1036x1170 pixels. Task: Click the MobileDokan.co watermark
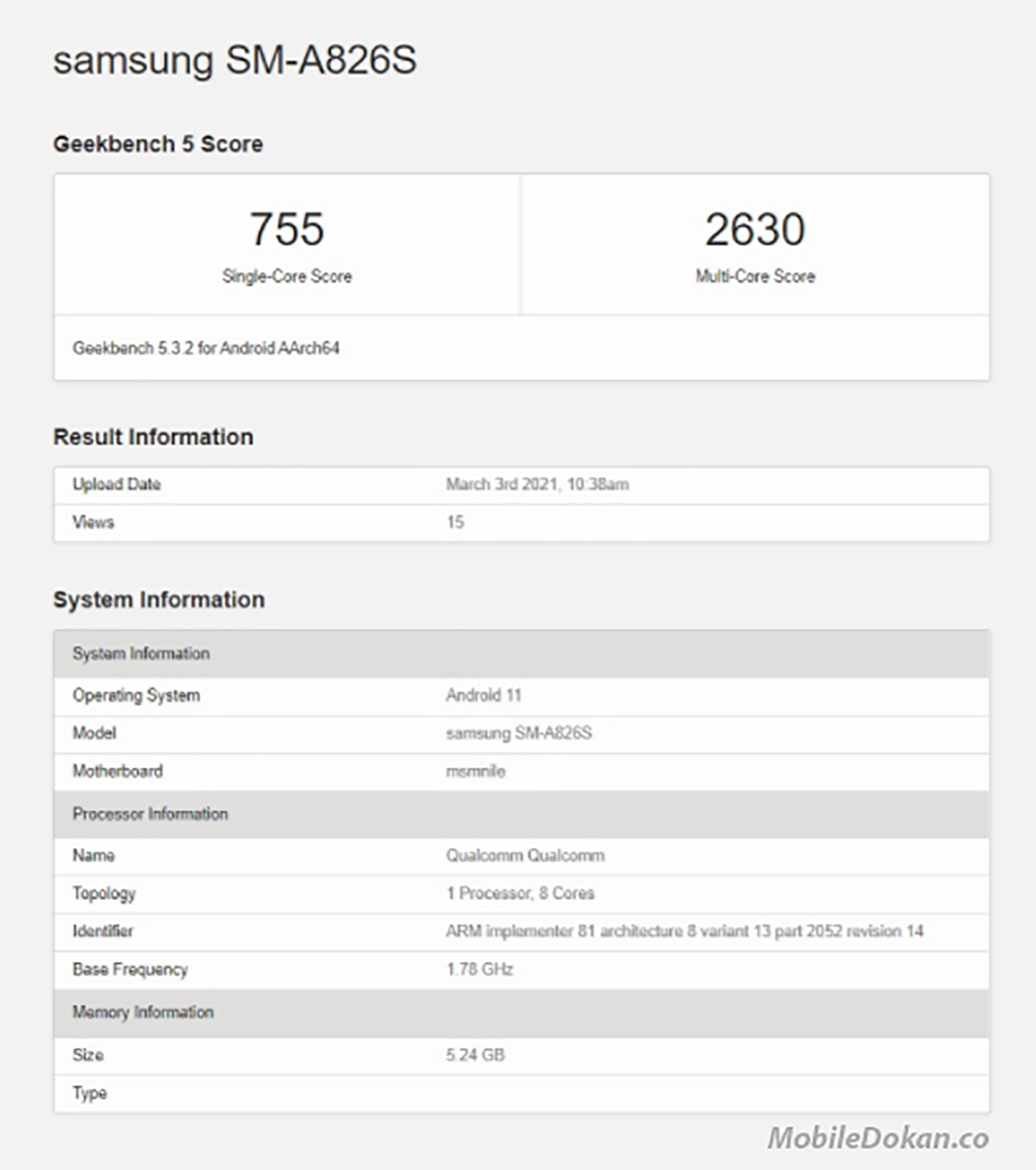[877, 1138]
